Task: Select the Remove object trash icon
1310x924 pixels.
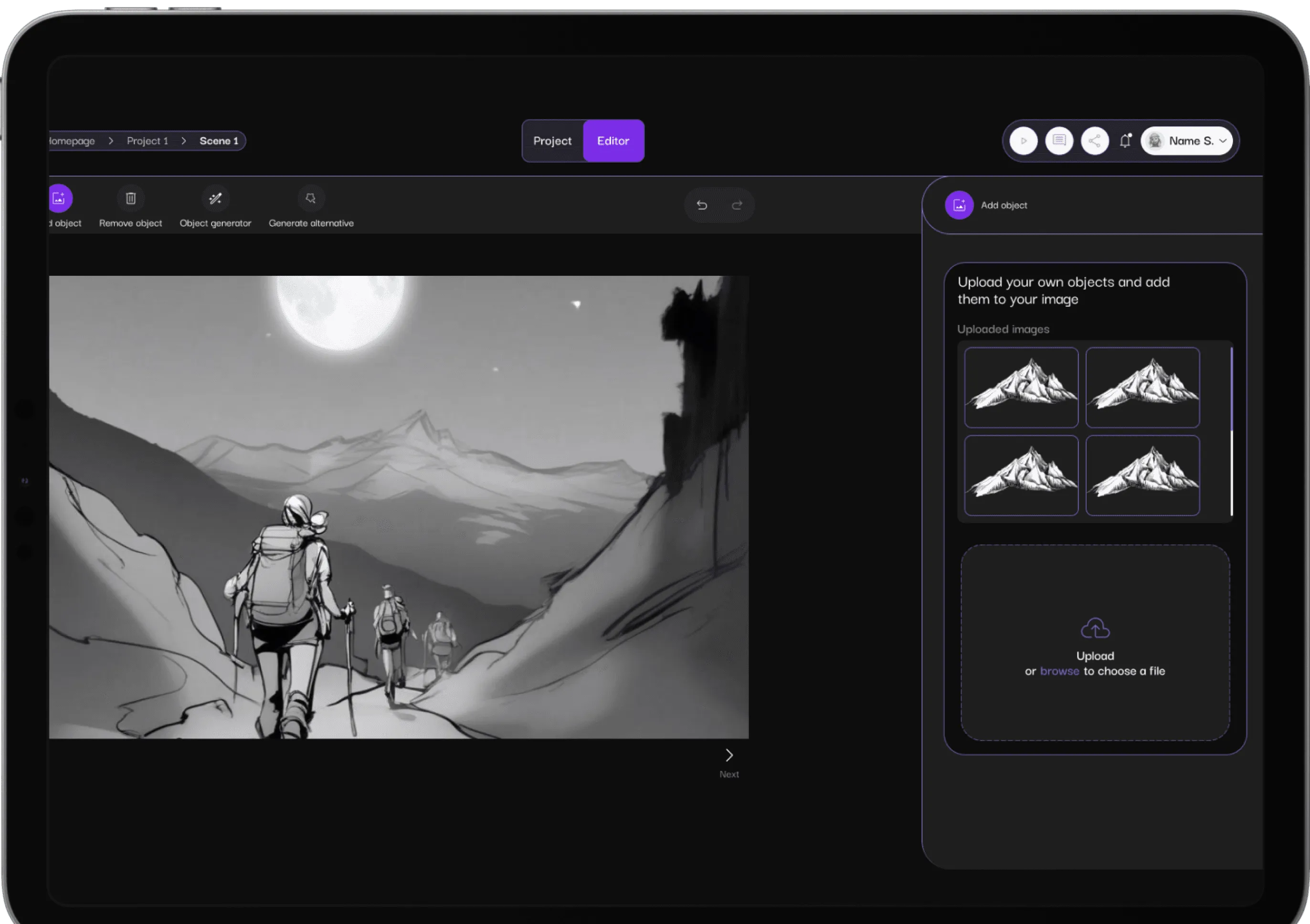Action: [x=131, y=199]
